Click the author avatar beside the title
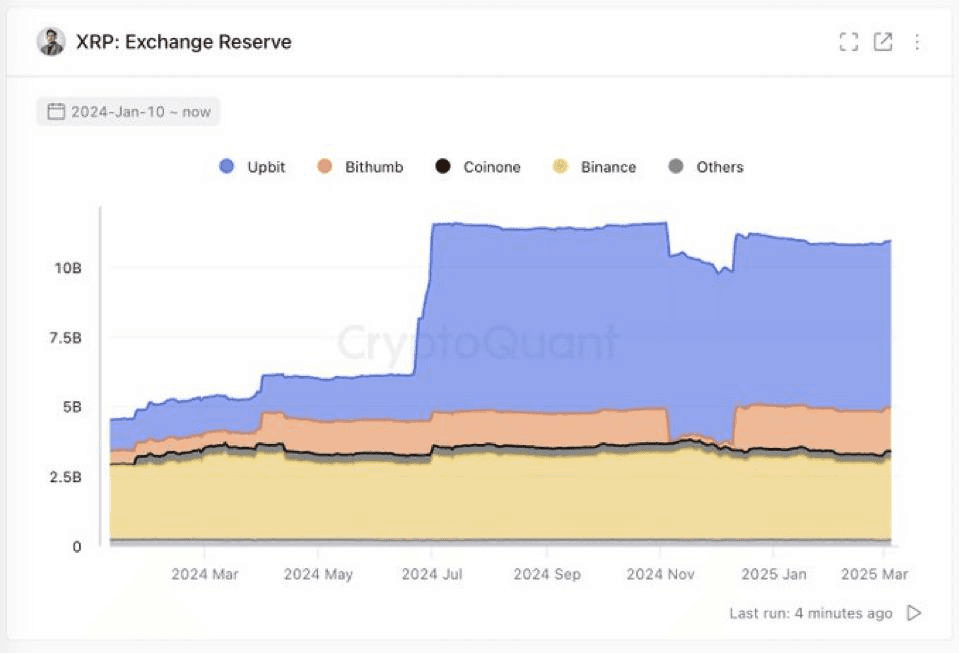 [51, 42]
